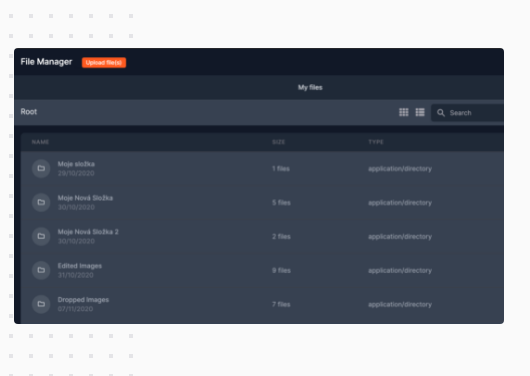Click the 07/11/2020 date text
The image size is (530, 376).
tap(75, 309)
